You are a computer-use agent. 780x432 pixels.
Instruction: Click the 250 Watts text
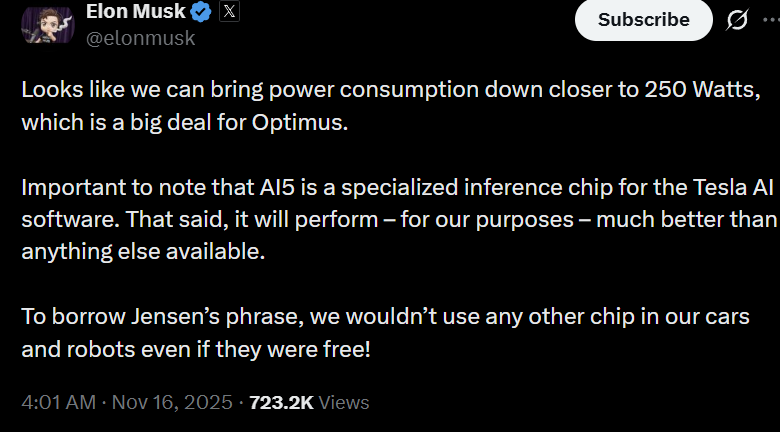pos(709,89)
